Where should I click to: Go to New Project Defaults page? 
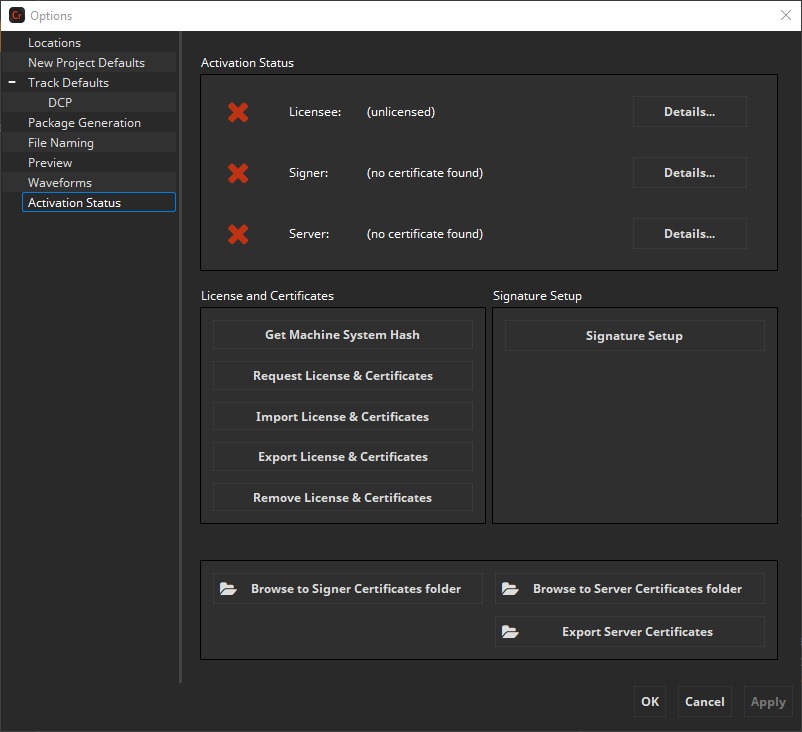(x=86, y=63)
